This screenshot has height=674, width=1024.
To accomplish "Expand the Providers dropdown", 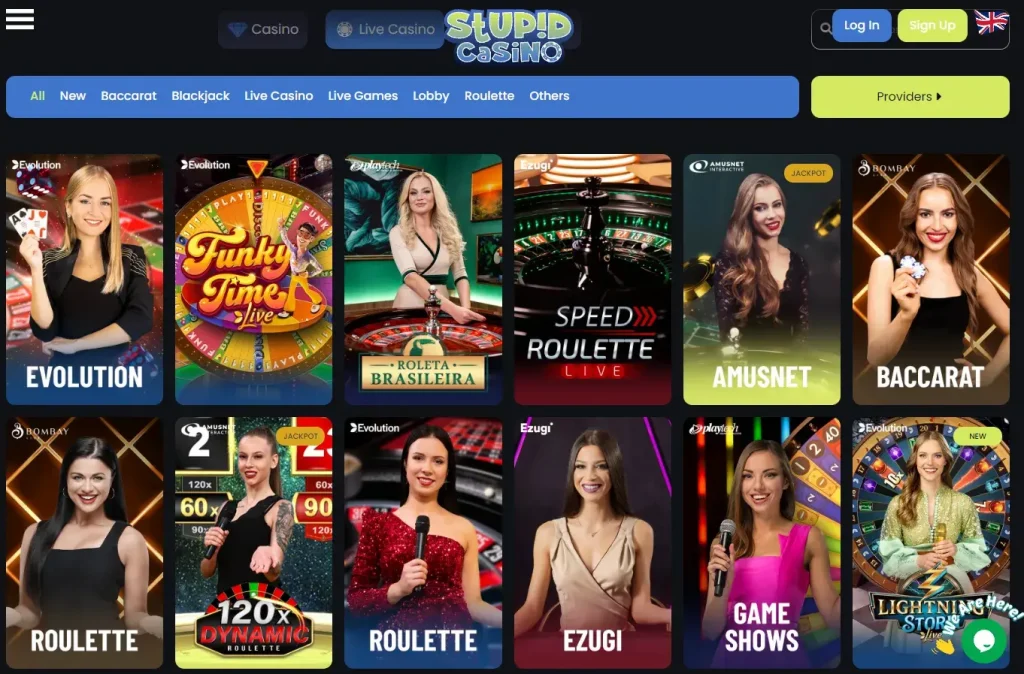I will (x=910, y=97).
